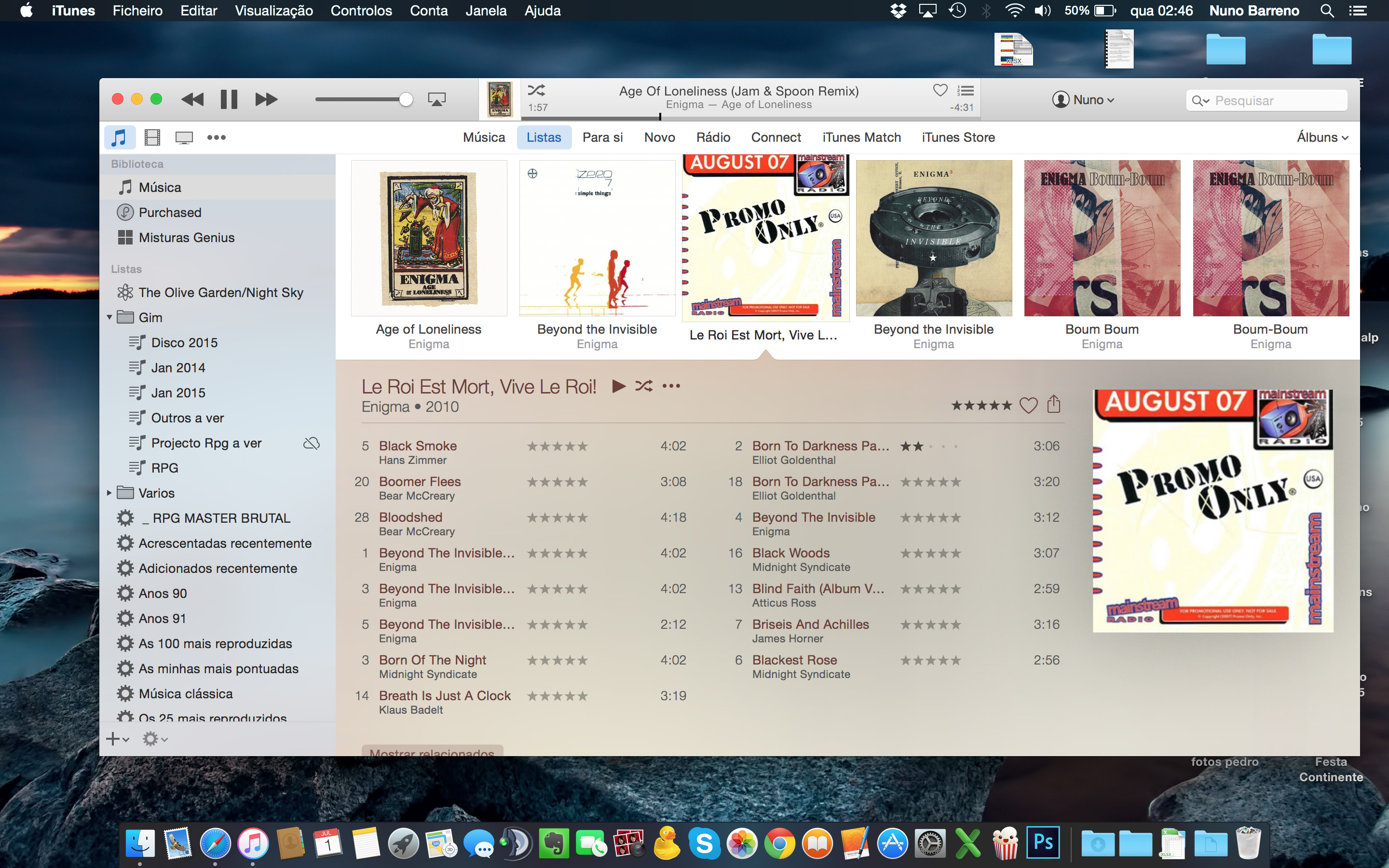Image resolution: width=1389 pixels, height=868 pixels.
Task: Pause the currently playing song
Action: (x=229, y=99)
